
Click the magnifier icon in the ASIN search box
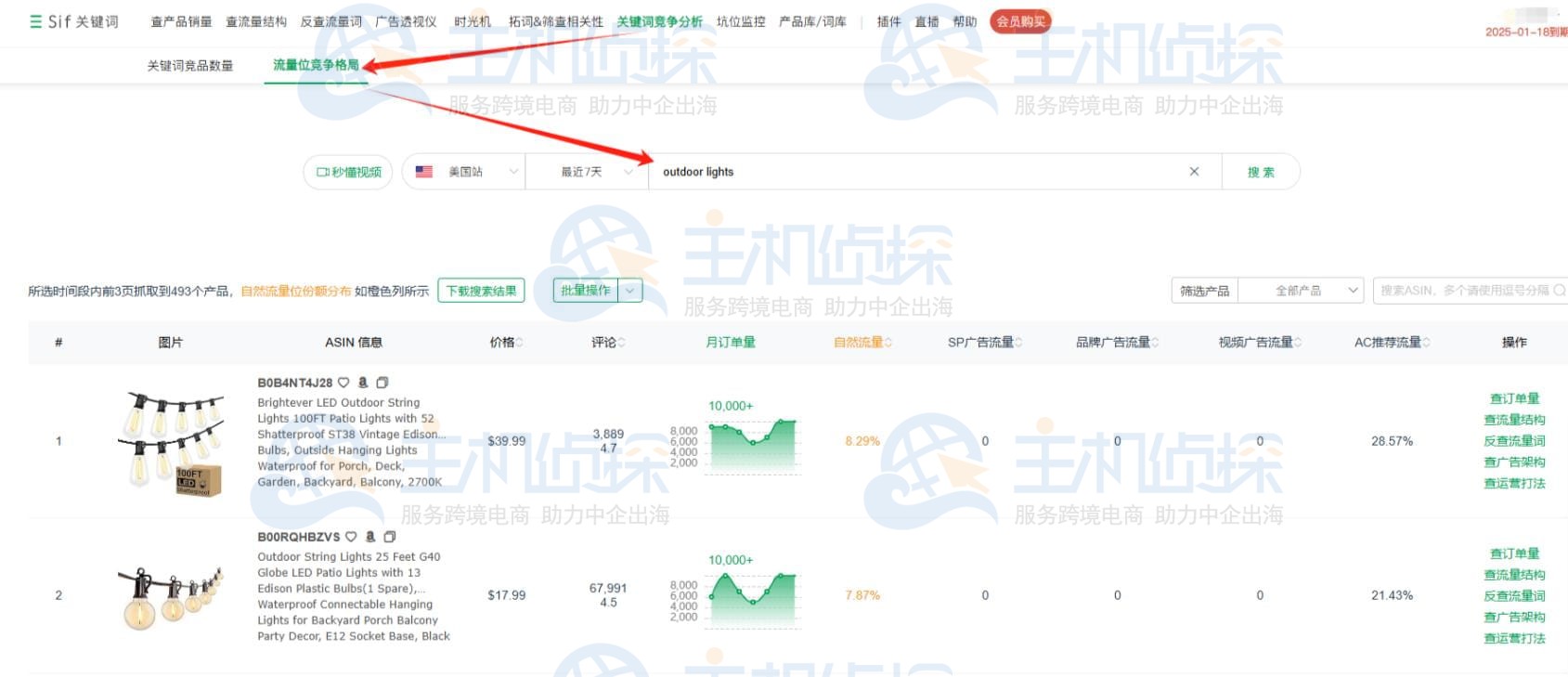point(1559,291)
